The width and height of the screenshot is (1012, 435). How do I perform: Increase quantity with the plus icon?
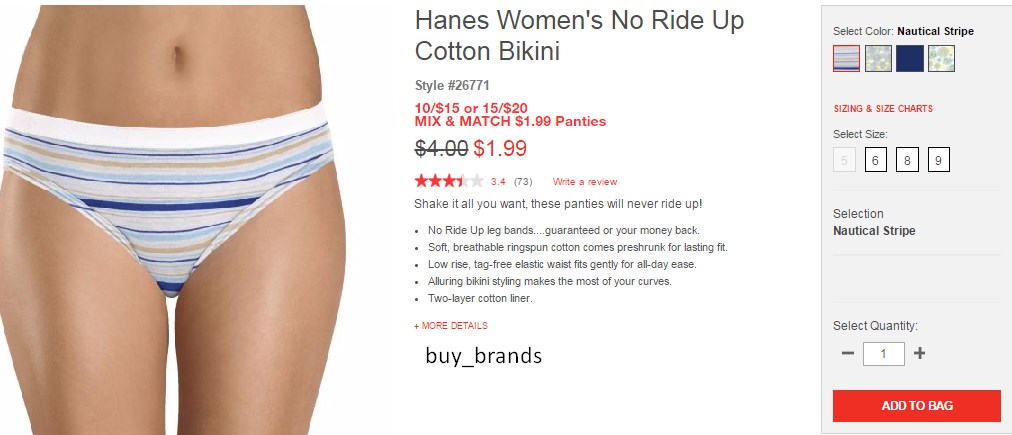[920, 353]
